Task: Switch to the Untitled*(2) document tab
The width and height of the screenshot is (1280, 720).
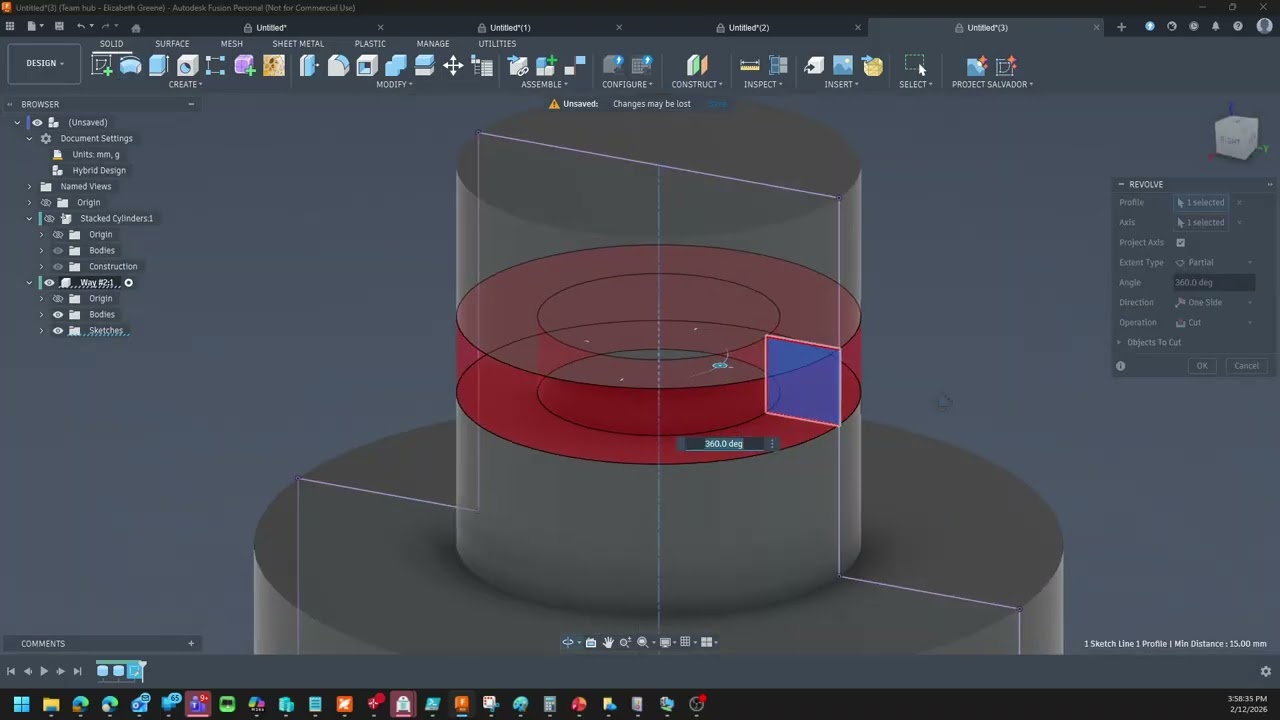Action: (x=748, y=27)
